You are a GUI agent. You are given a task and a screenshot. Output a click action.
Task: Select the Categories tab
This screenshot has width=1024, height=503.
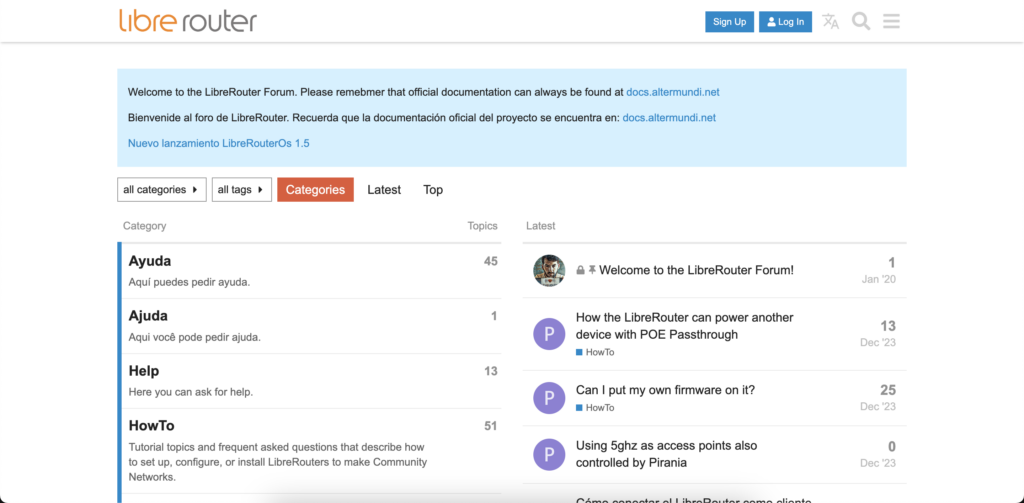pos(315,190)
